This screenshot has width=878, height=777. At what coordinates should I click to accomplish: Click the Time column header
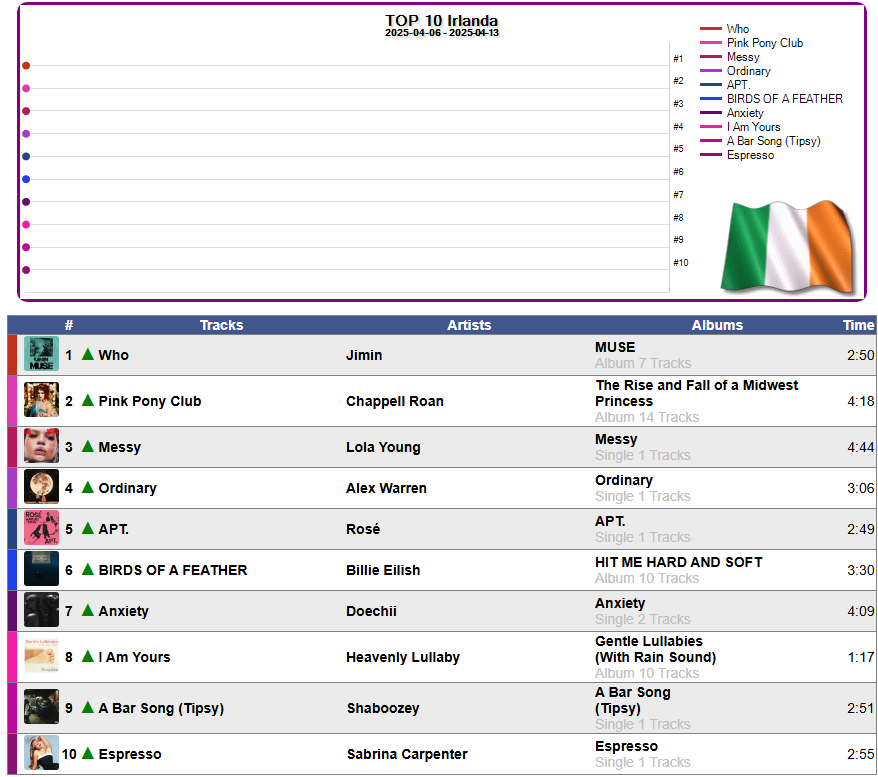(858, 325)
